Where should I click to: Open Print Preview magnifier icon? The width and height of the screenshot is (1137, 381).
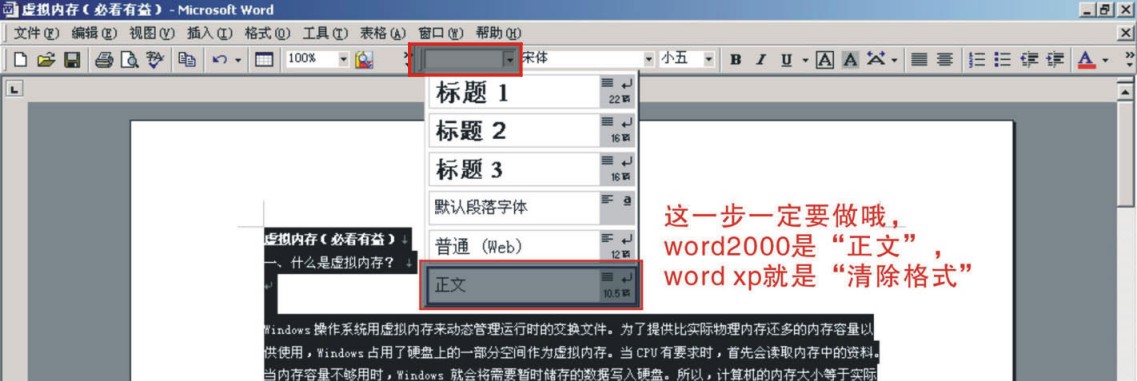pos(129,60)
